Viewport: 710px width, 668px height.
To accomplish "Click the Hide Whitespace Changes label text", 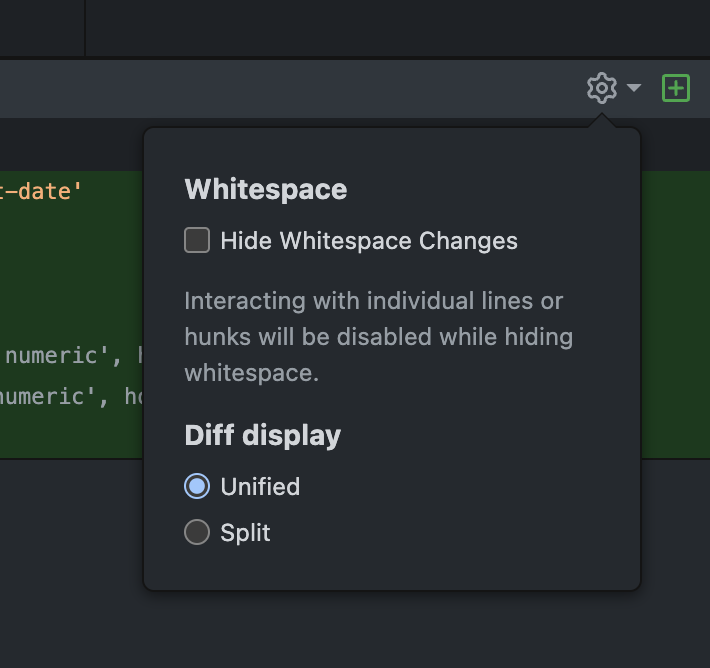I will coord(369,240).
